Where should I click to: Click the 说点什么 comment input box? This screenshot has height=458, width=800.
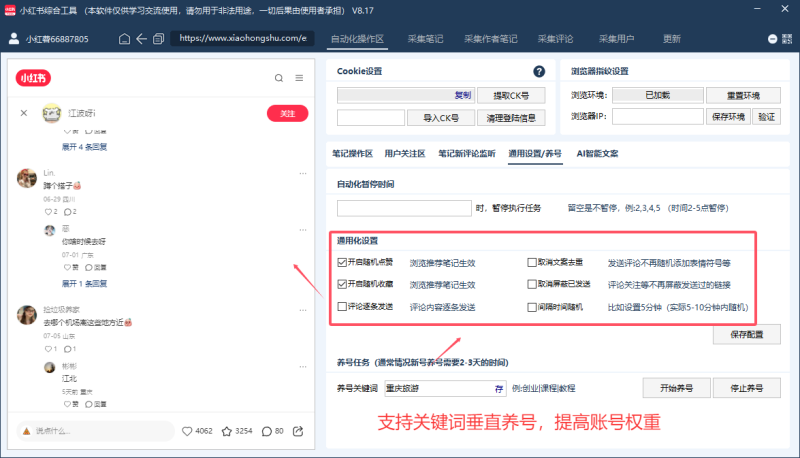pos(95,431)
